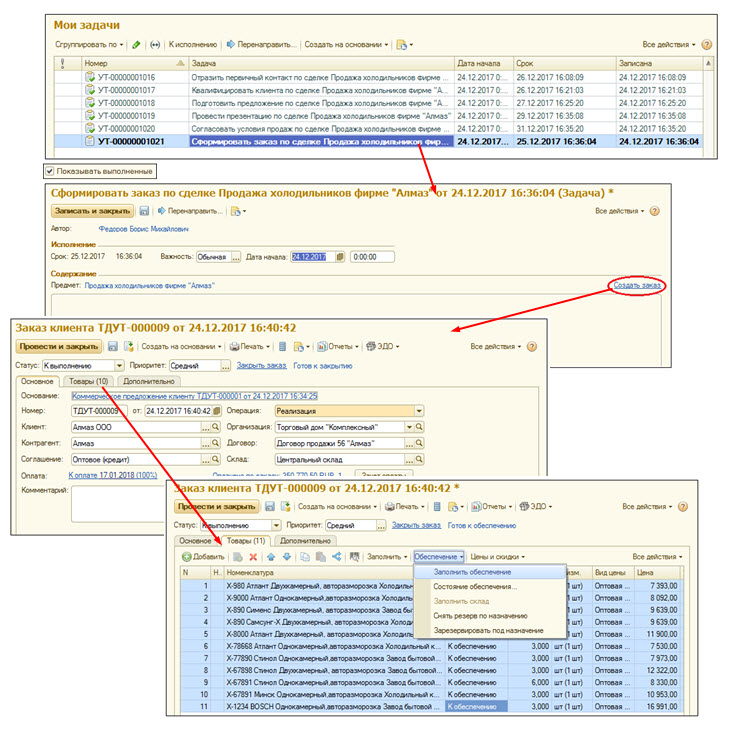
Task: Choose Снять резерв по назначению
Action: coord(490,616)
